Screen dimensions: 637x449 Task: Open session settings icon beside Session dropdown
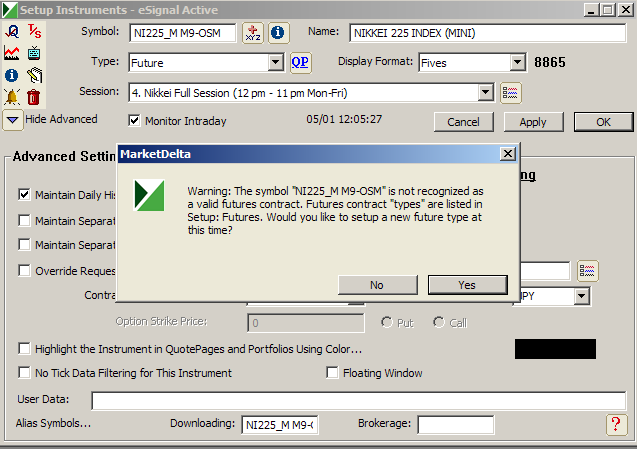[511, 93]
